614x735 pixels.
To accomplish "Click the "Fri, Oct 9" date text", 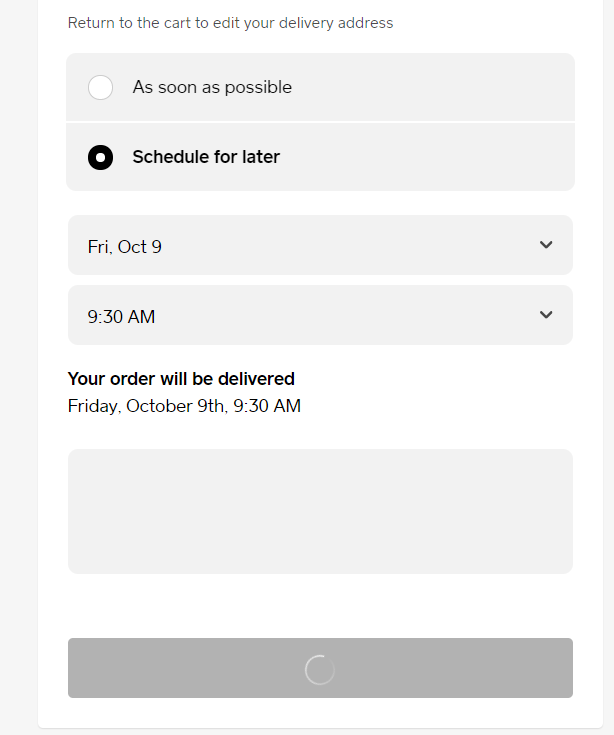I will [125, 246].
